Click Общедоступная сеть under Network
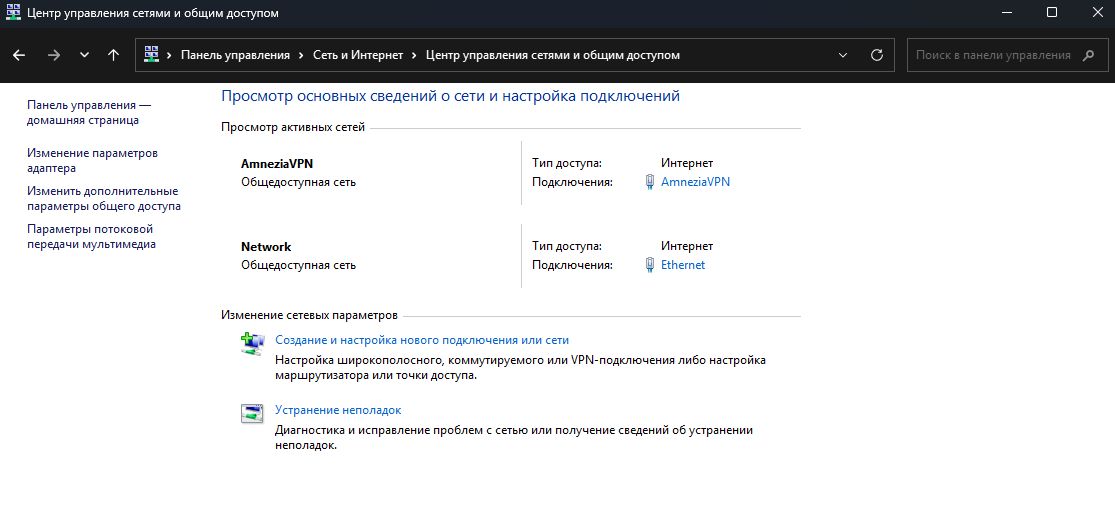1115x519 pixels. coord(299,265)
